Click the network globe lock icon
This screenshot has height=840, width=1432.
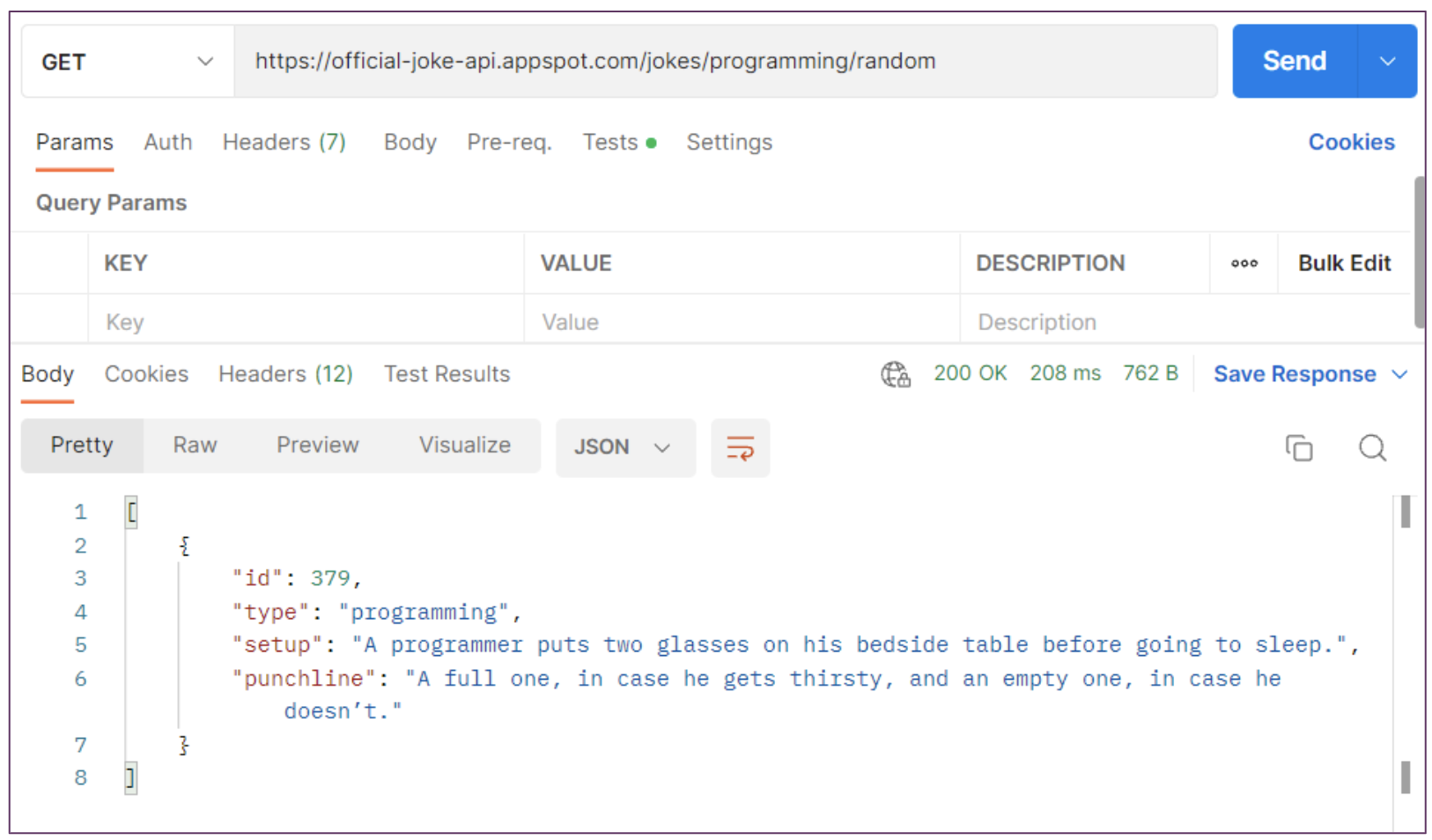click(x=896, y=374)
